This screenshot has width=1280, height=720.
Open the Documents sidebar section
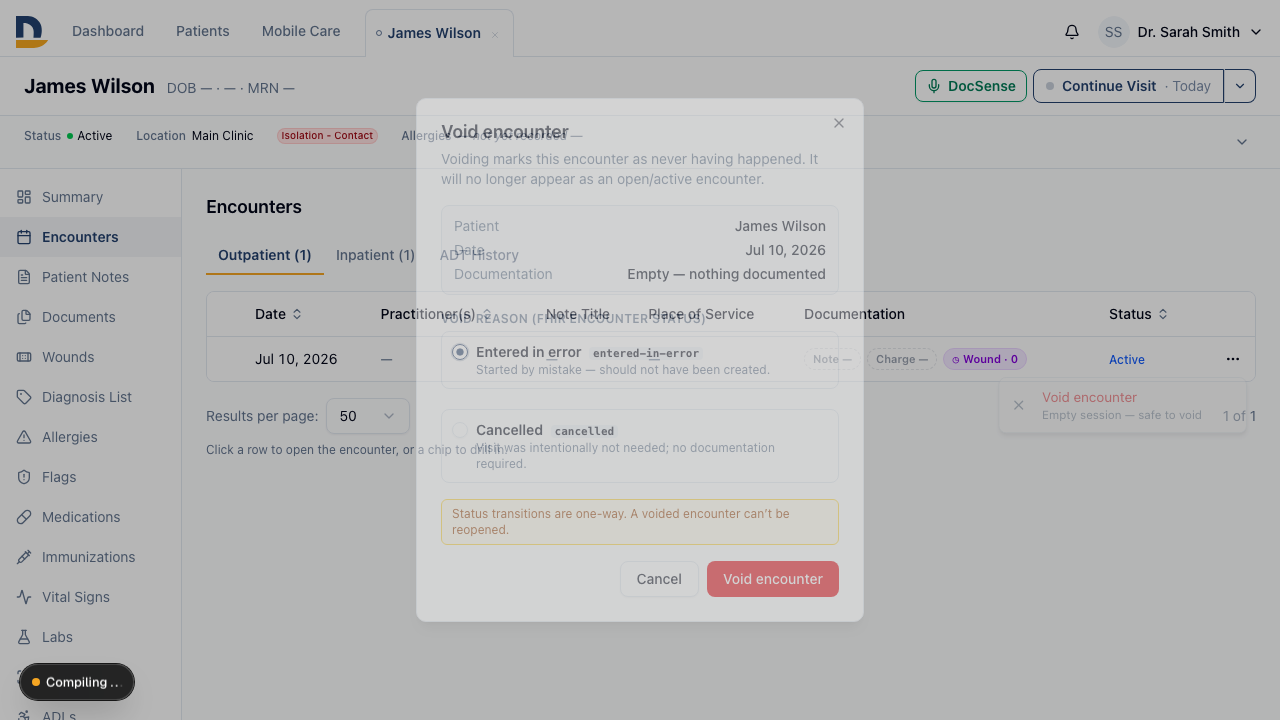[x=90, y=317]
